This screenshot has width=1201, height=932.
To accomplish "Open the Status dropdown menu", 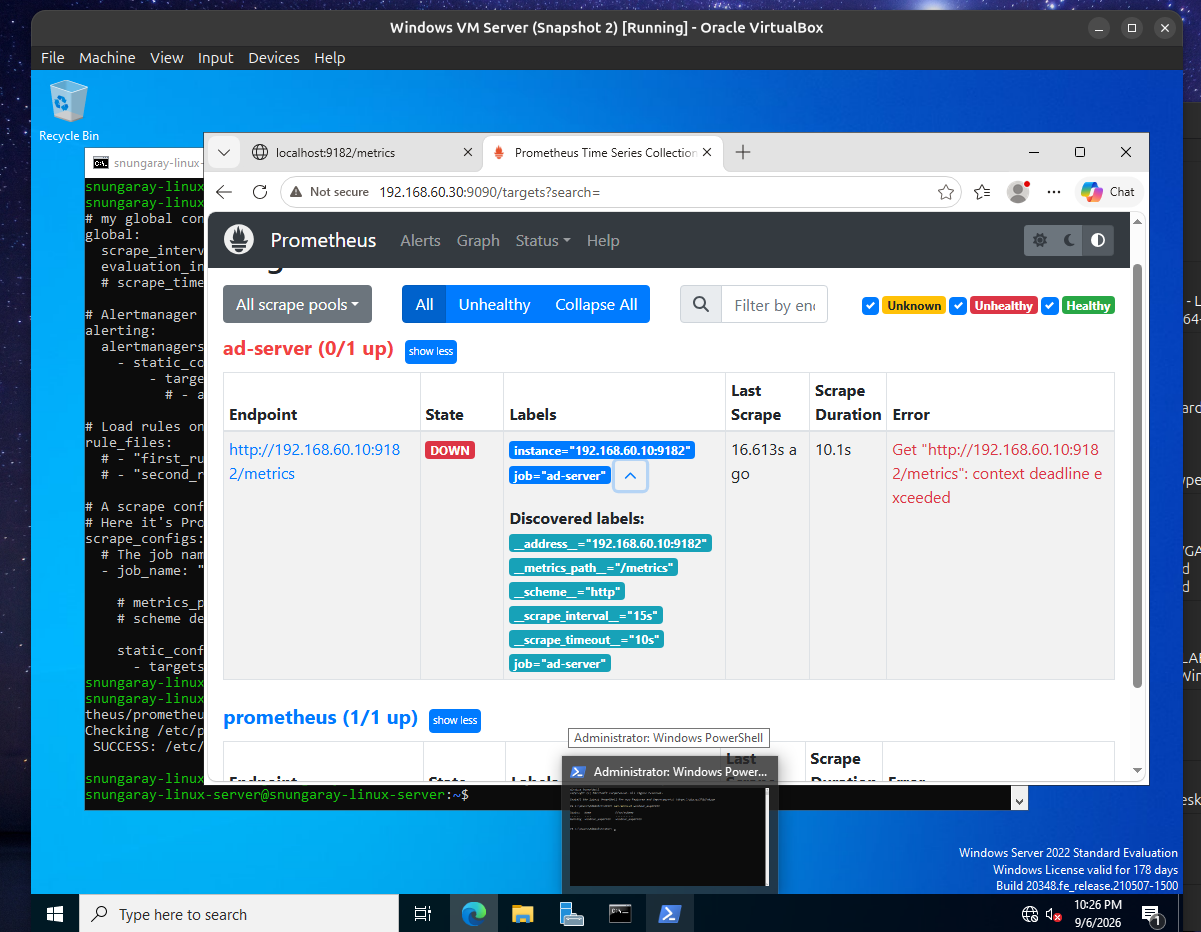I will (543, 240).
